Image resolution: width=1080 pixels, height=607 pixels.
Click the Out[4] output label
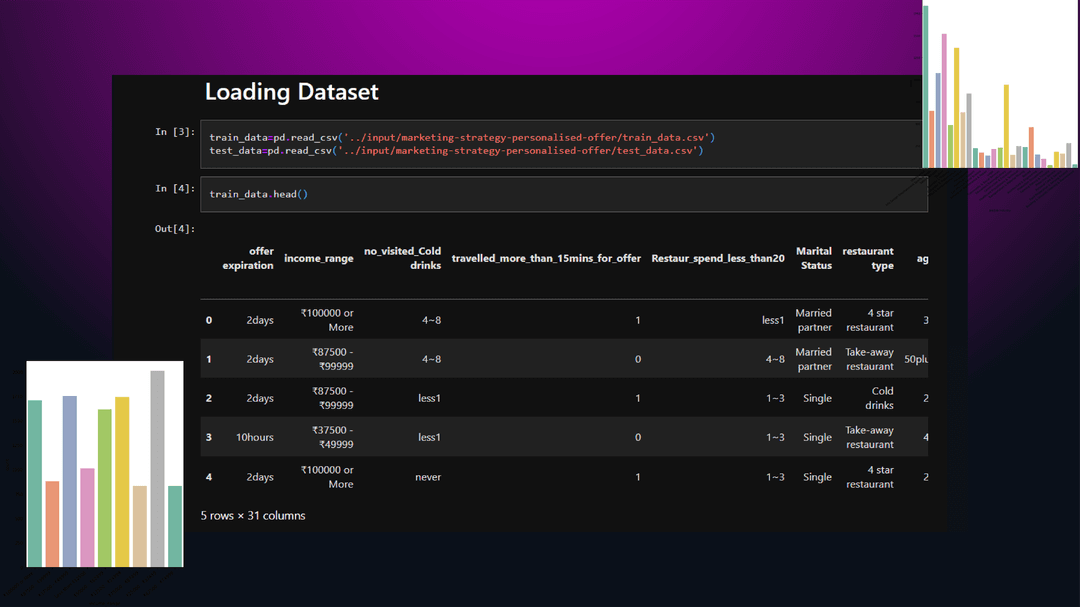tap(175, 229)
